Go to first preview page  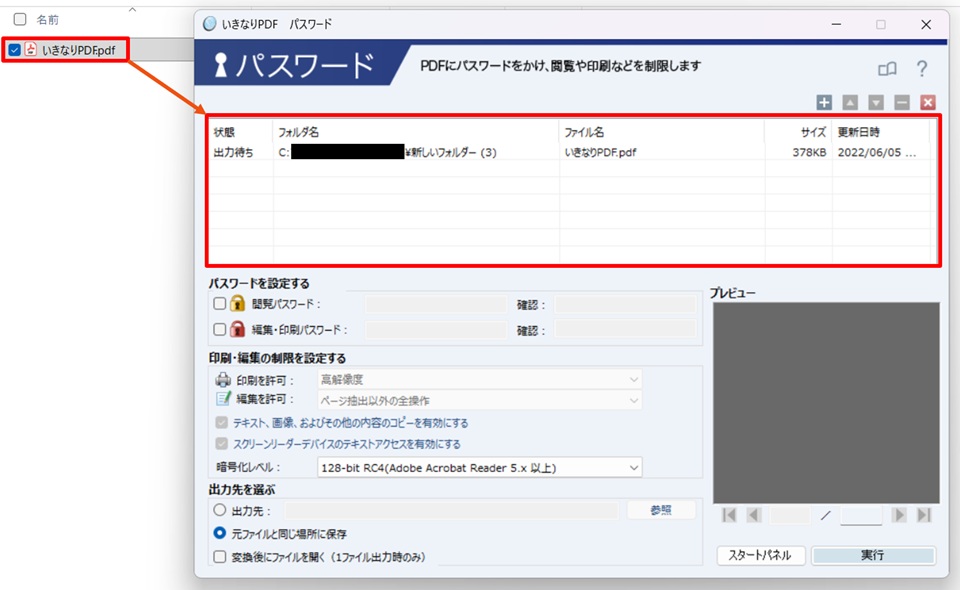(729, 515)
